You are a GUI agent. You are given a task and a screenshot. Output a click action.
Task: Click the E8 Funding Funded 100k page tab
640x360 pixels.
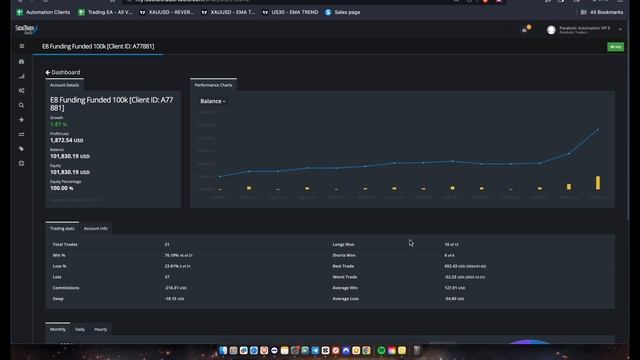click(x=98, y=47)
